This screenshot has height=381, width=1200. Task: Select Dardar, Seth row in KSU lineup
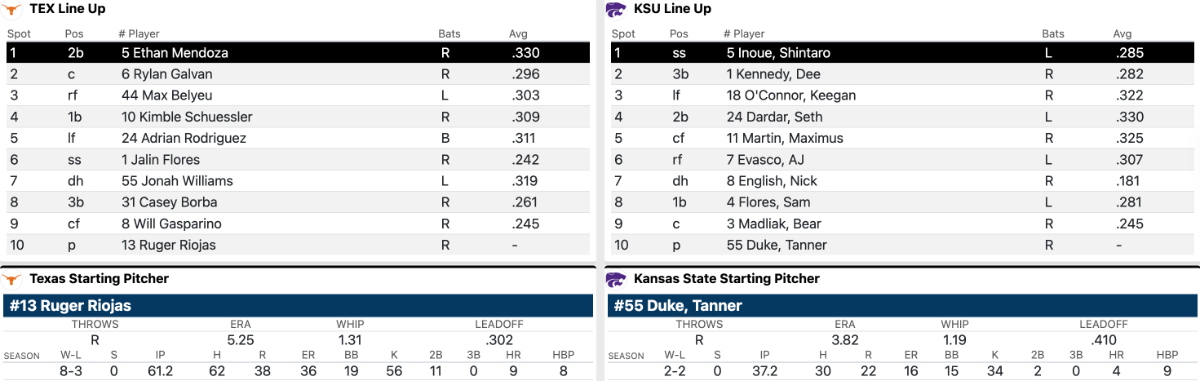[902, 117]
